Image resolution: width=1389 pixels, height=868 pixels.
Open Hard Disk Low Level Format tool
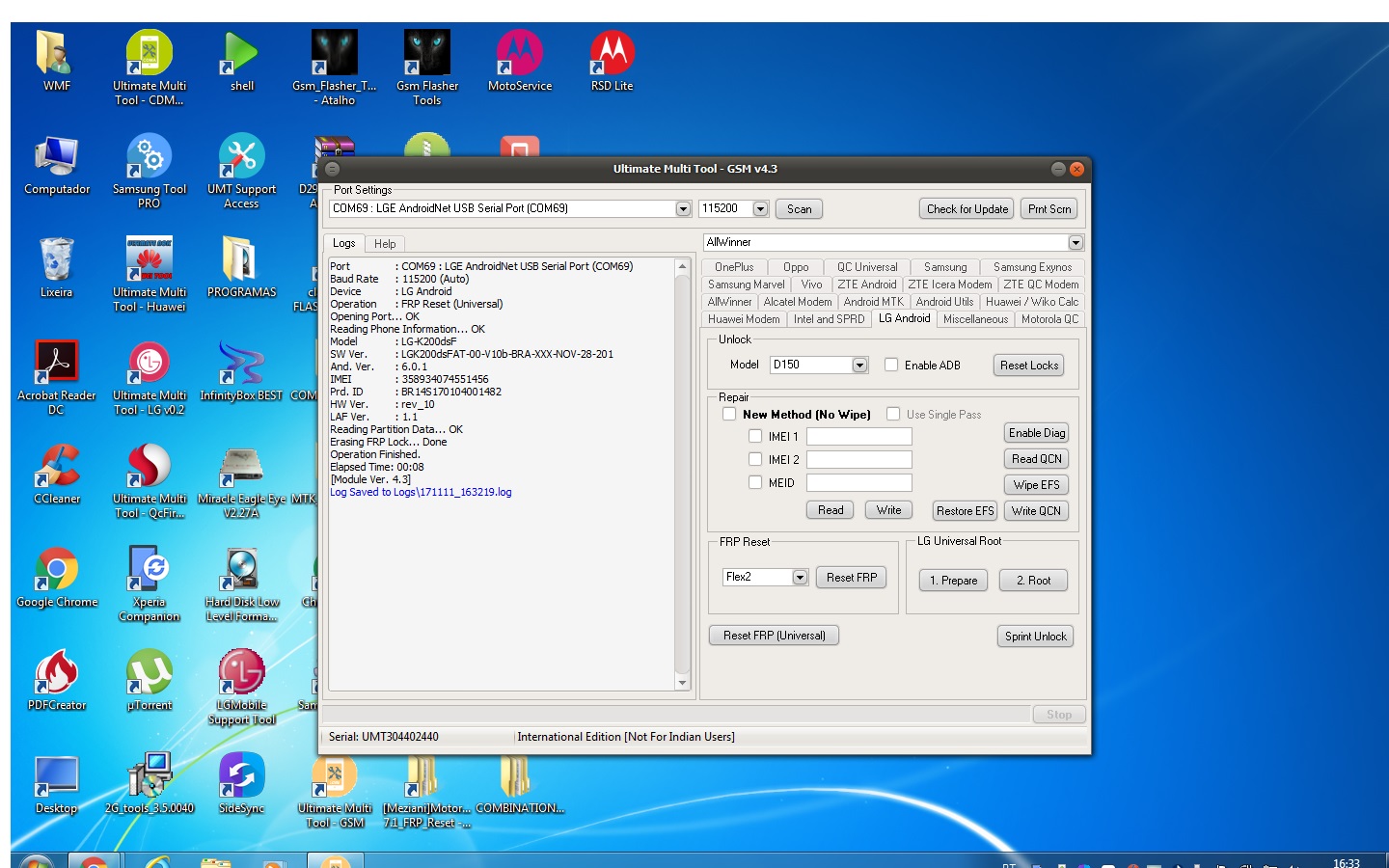point(241,584)
